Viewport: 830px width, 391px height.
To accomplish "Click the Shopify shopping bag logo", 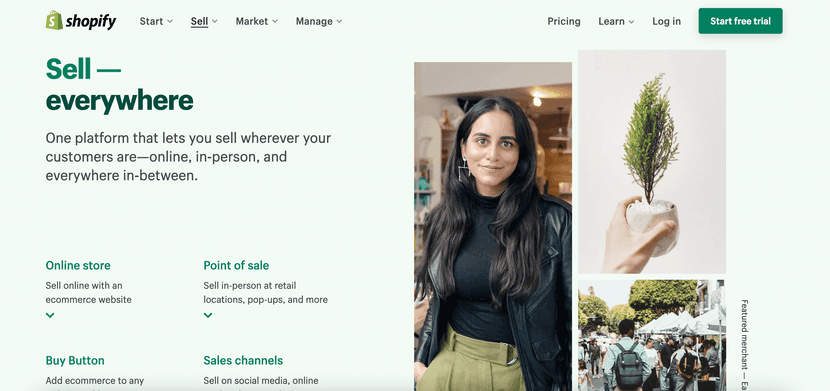I will [x=54, y=21].
